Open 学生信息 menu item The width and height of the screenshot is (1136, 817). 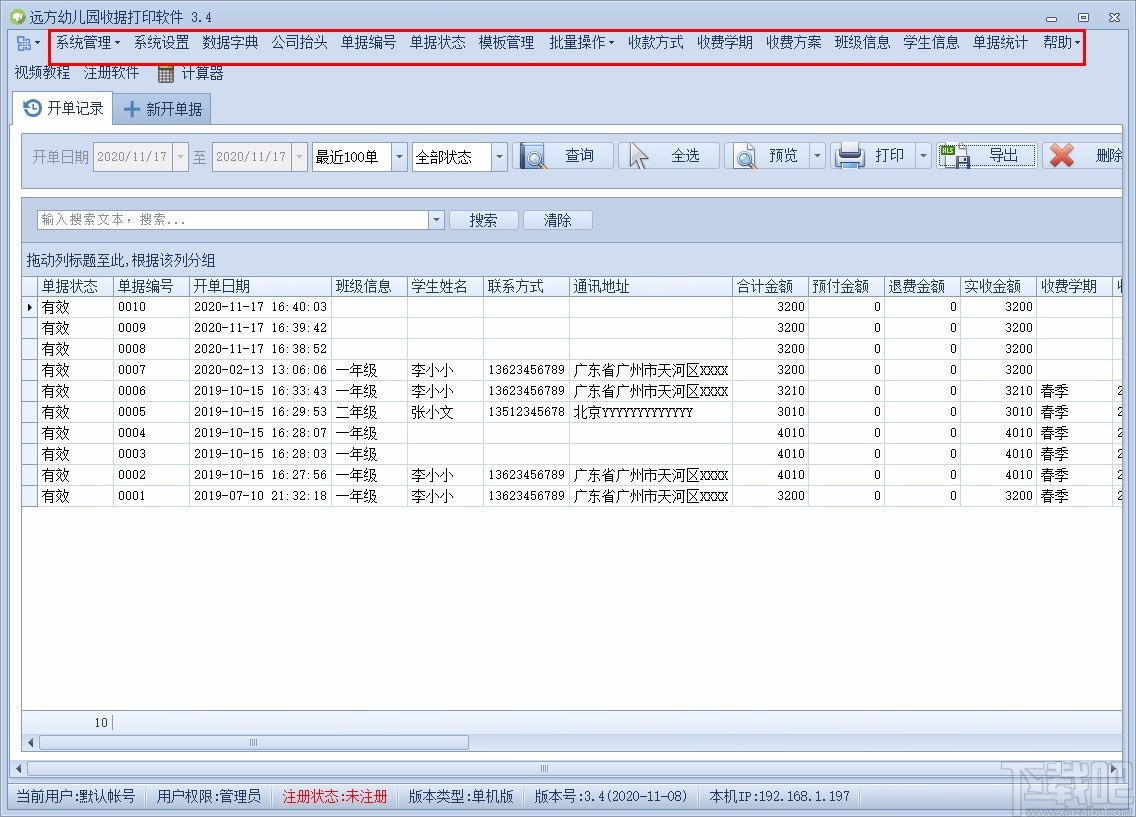(931, 43)
